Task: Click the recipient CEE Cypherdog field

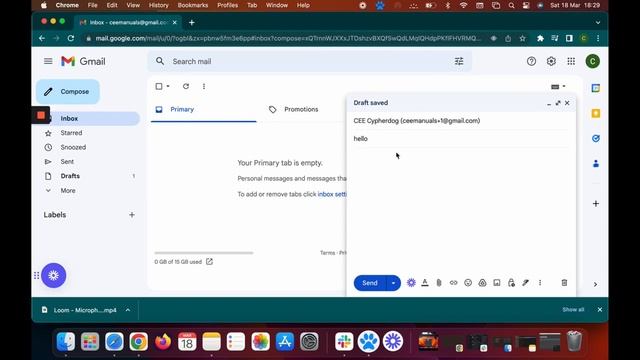Action: coord(461,121)
